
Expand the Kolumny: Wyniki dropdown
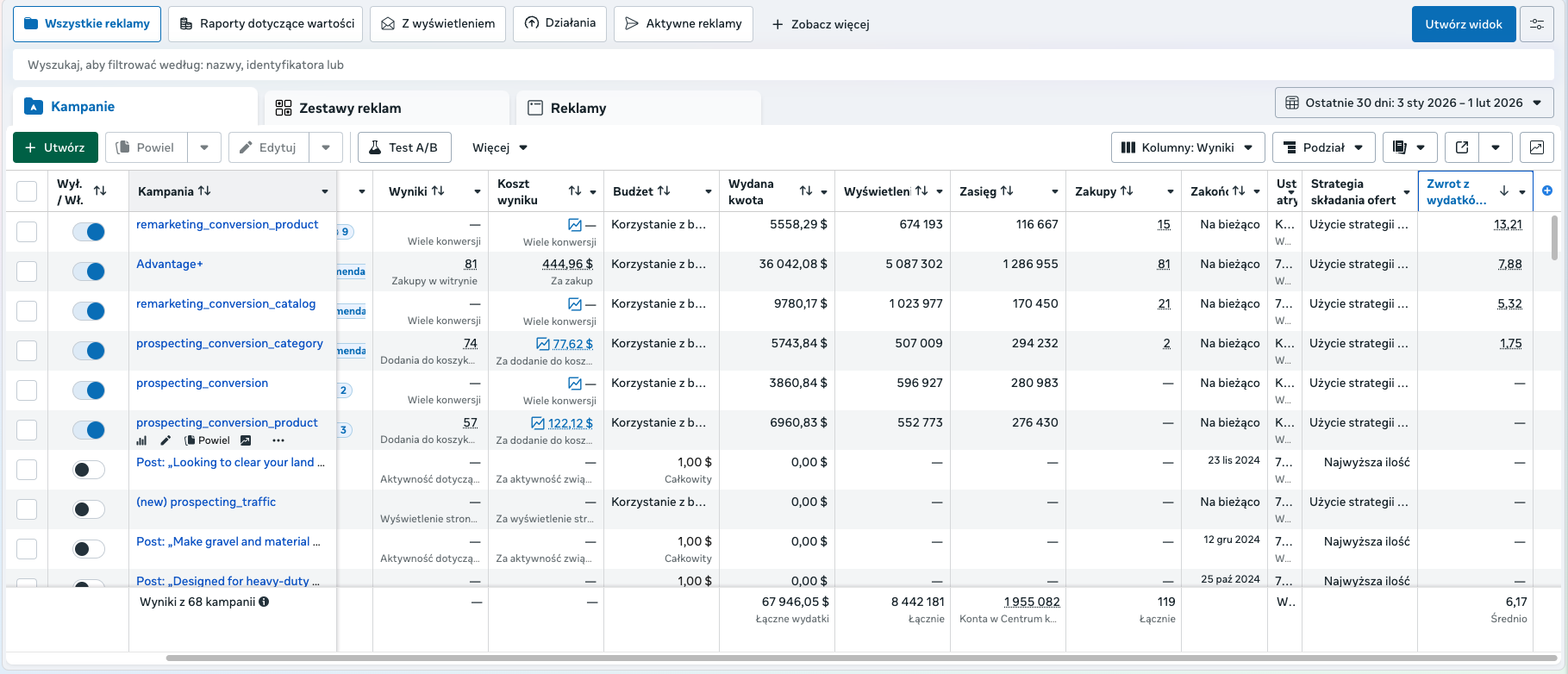1188,147
